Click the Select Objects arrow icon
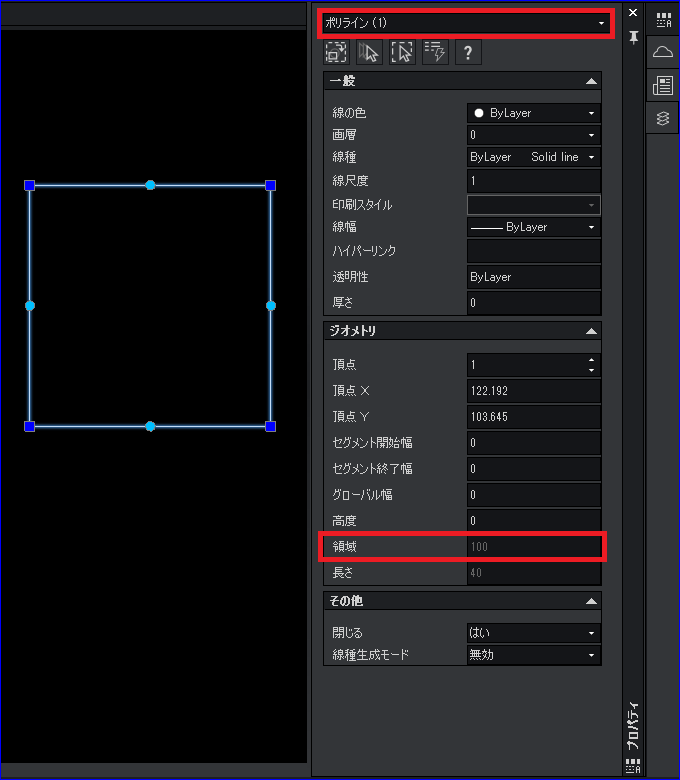This screenshot has height=780, width=680. (369, 52)
